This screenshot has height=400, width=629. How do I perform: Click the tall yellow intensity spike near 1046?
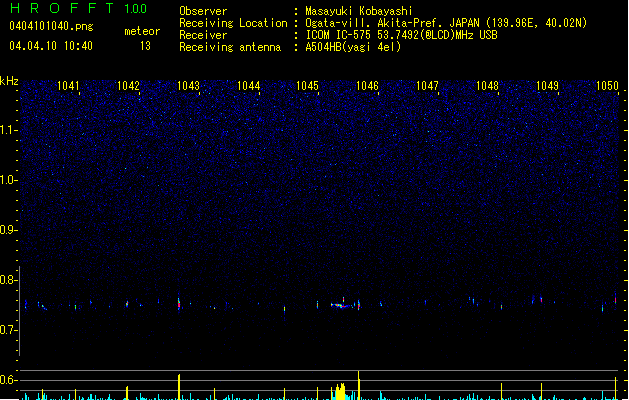[x=359, y=385]
